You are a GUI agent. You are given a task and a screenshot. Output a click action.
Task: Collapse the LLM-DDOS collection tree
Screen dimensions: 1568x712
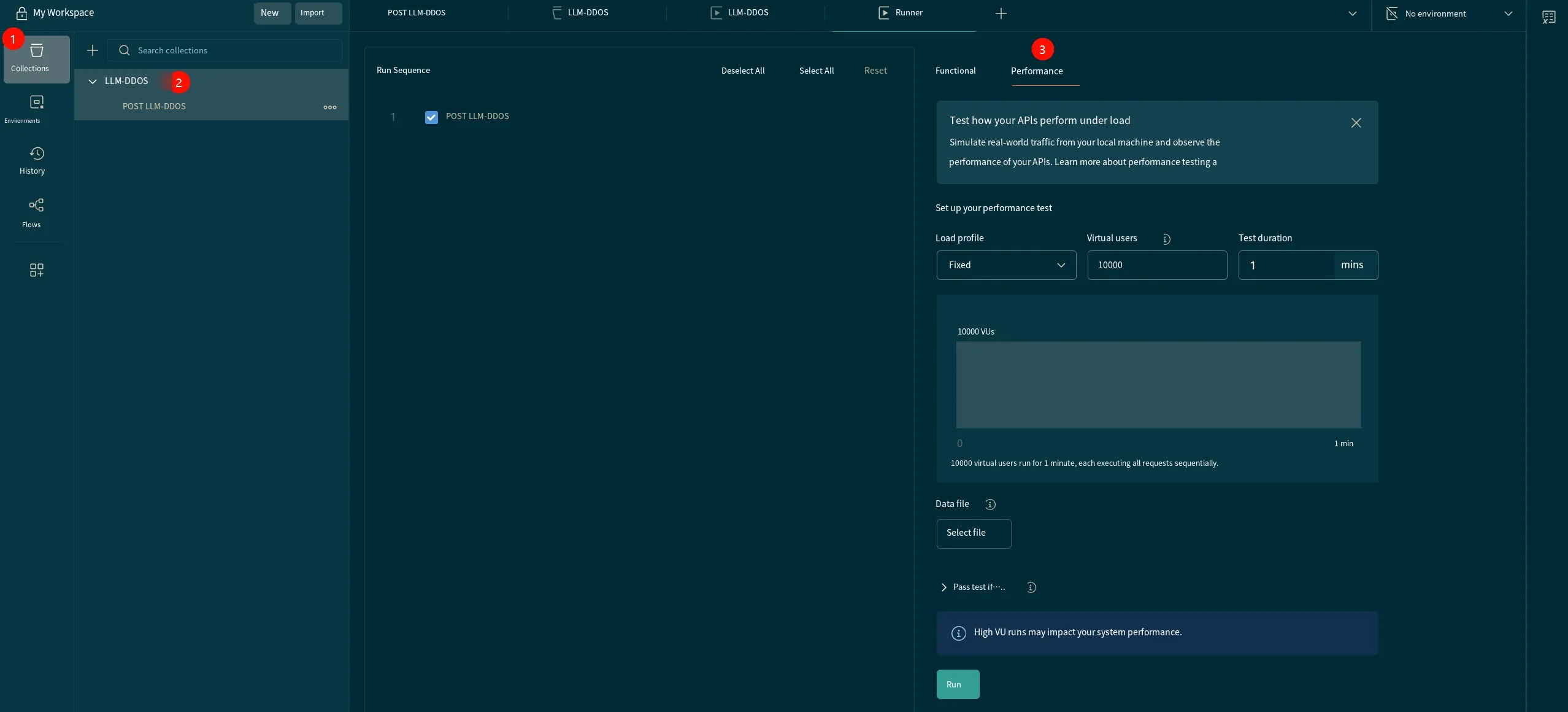(93, 81)
